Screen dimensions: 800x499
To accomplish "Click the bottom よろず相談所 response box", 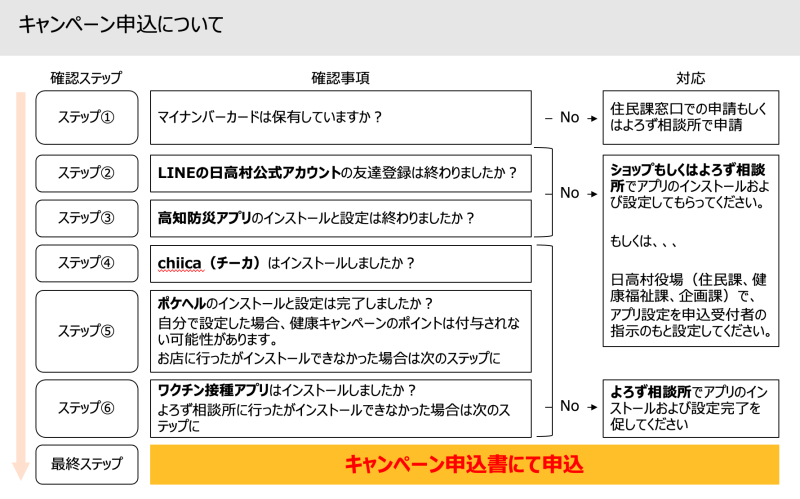I will click(692, 406).
